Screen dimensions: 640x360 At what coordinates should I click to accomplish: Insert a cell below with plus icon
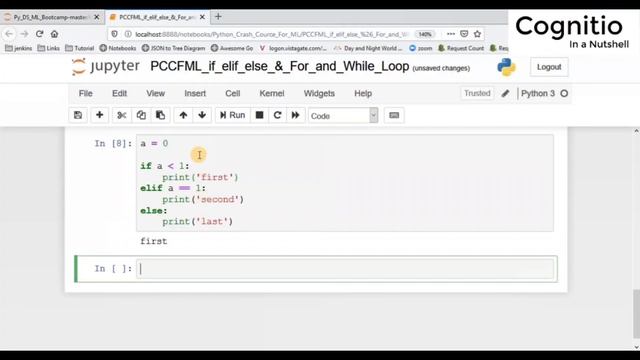click(x=99, y=115)
